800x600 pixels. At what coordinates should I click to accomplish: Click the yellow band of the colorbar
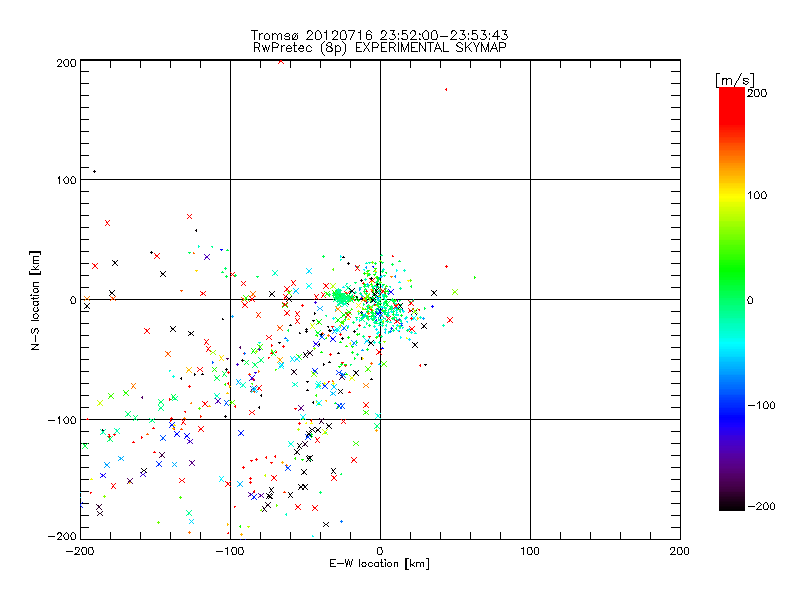tap(732, 196)
